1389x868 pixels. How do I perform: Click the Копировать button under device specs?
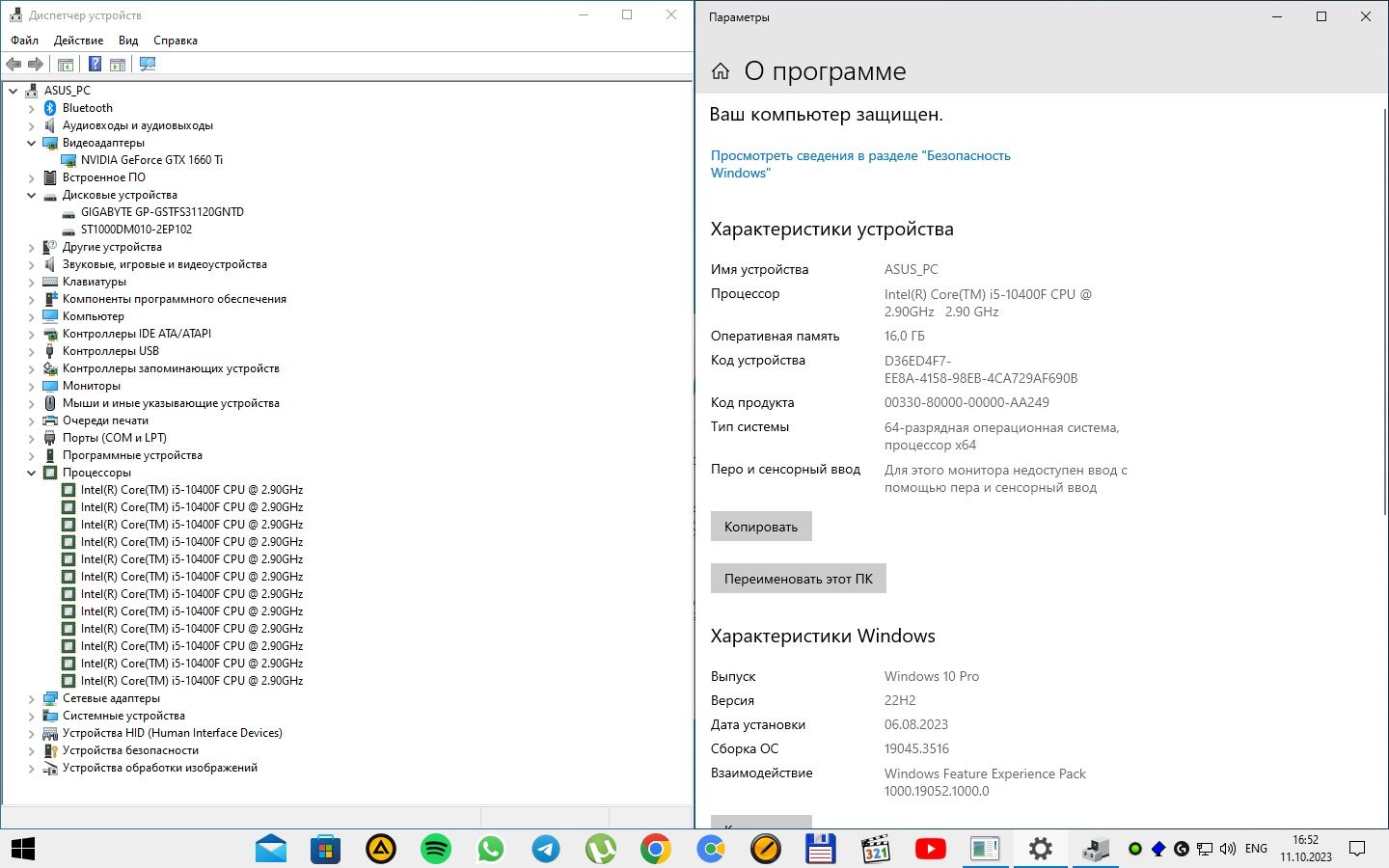click(x=761, y=527)
